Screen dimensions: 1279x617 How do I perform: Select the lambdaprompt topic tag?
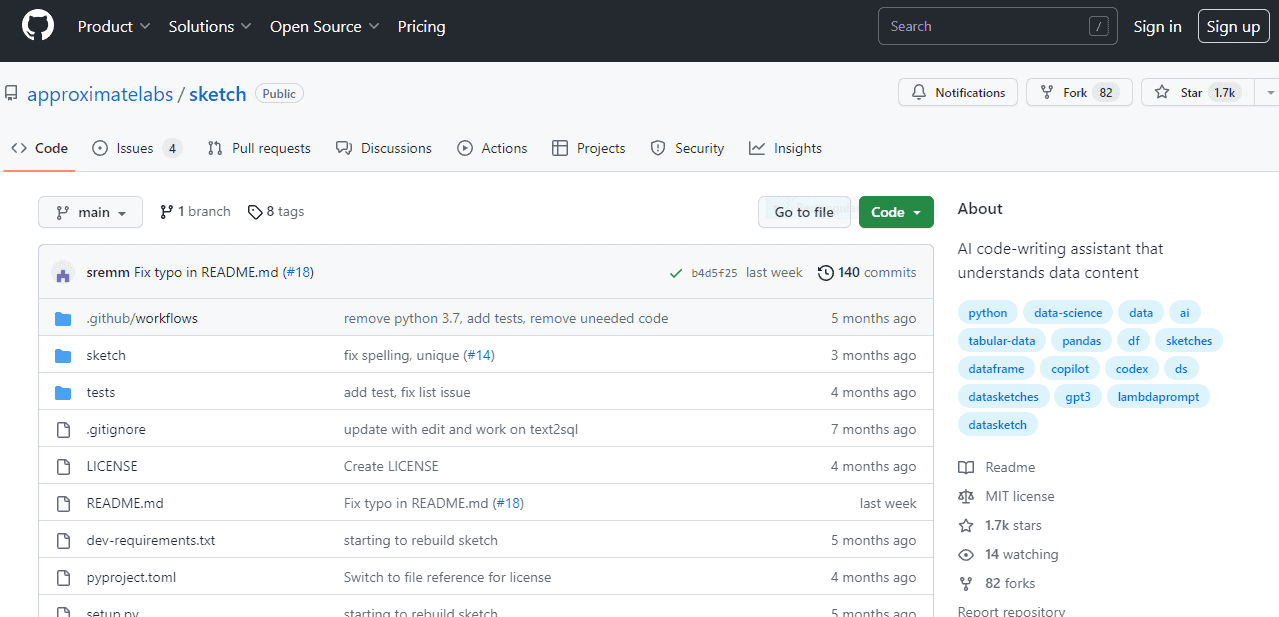(1159, 397)
